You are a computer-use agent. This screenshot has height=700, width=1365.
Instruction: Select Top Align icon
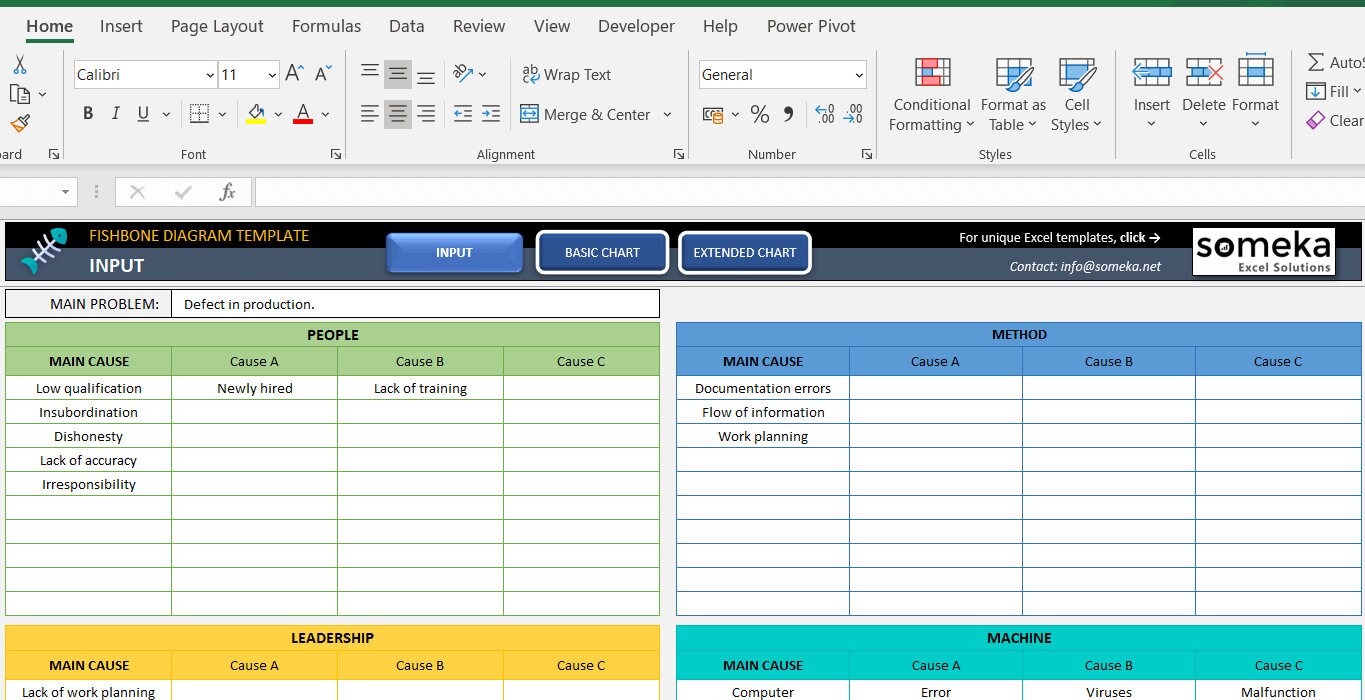[x=370, y=74]
